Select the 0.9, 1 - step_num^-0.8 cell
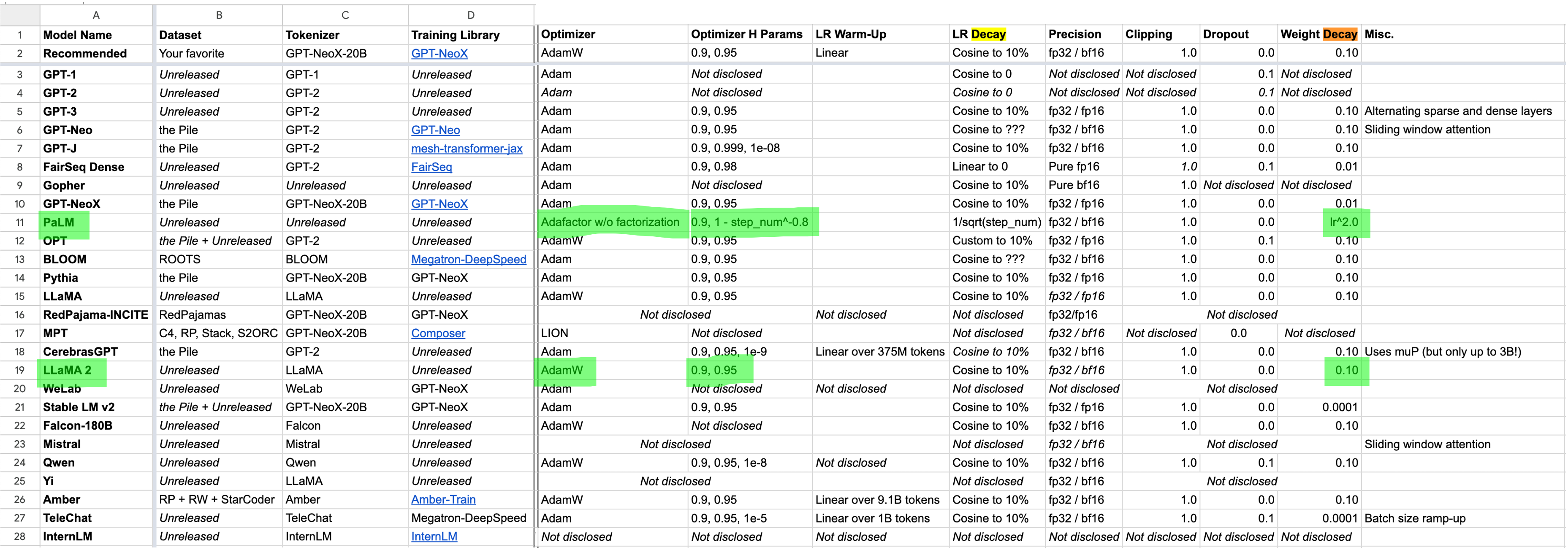1568x550 pixels. tap(750, 222)
